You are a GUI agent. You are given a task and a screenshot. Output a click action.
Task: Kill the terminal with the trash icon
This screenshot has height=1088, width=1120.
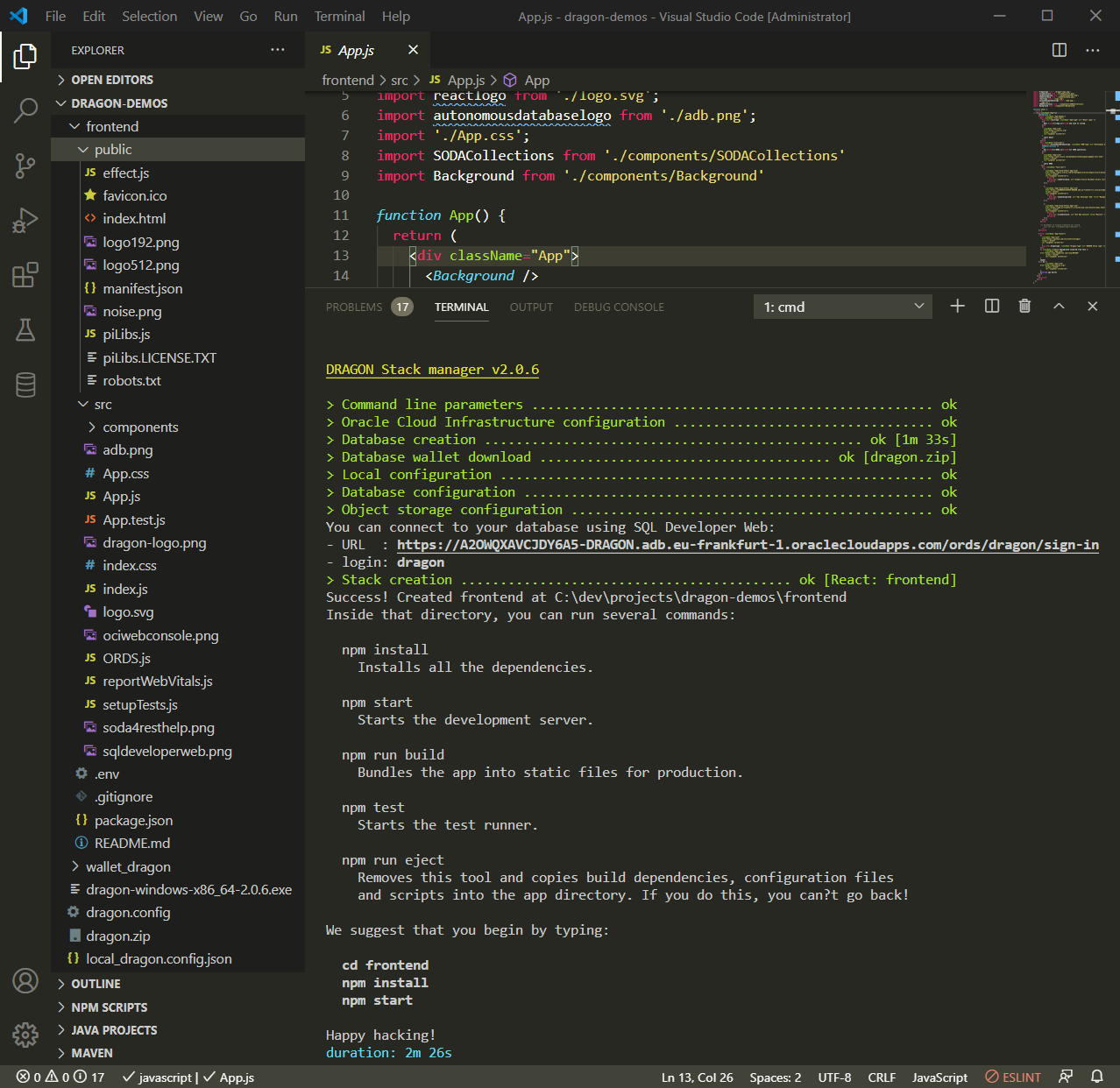tap(1024, 306)
